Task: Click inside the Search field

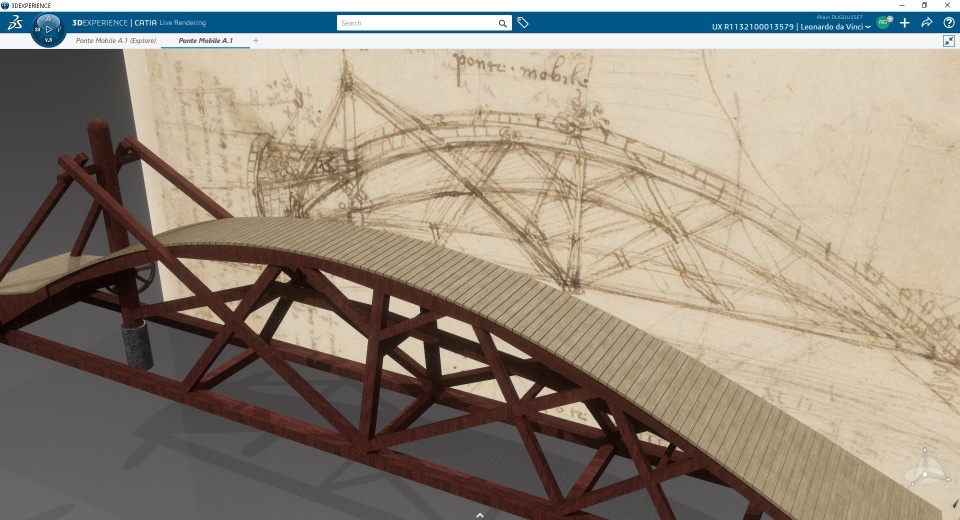Action: [416, 23]
